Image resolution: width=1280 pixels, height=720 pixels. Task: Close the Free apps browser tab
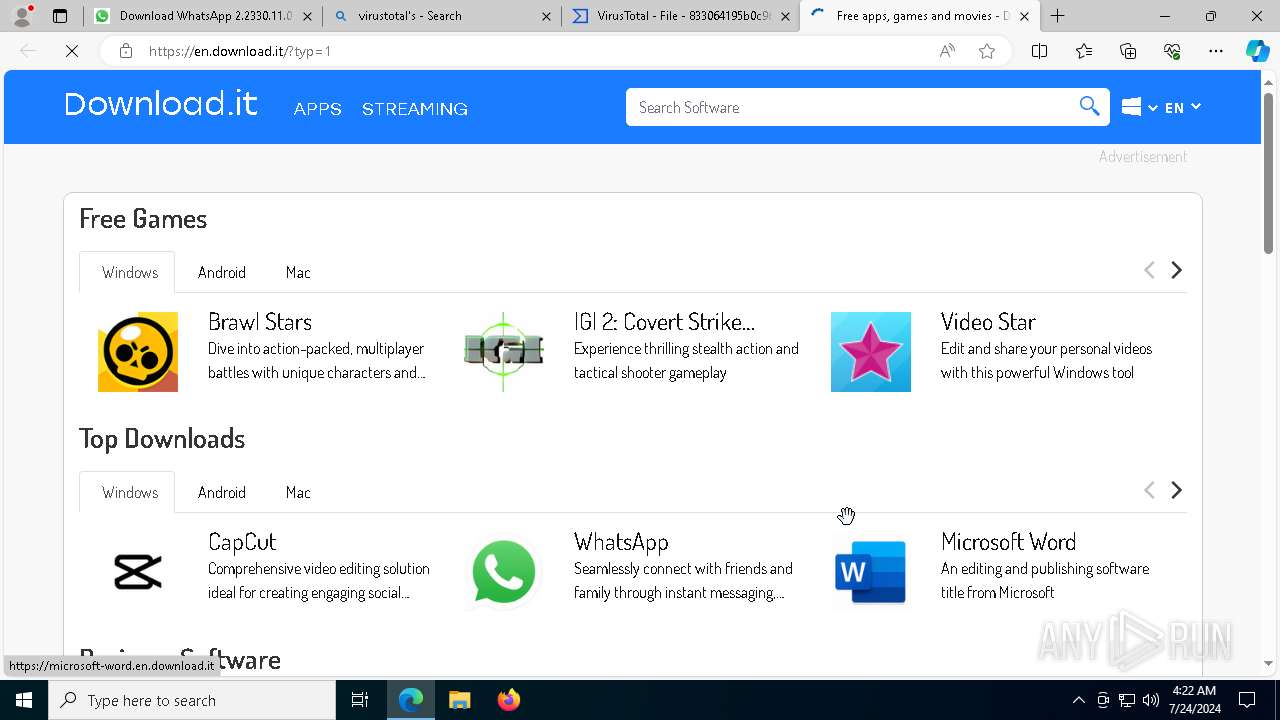(1024, 16)
